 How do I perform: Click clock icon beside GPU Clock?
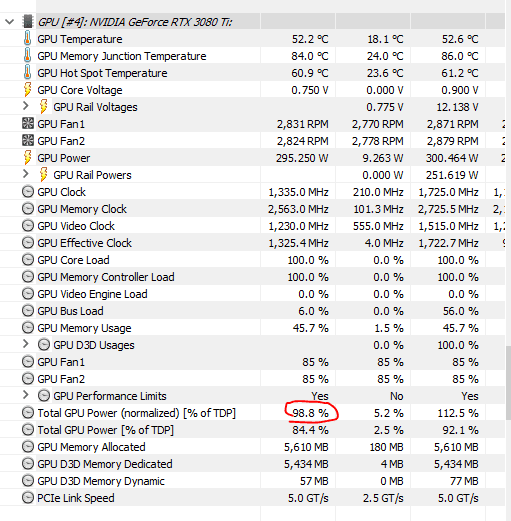coord(28,192)
